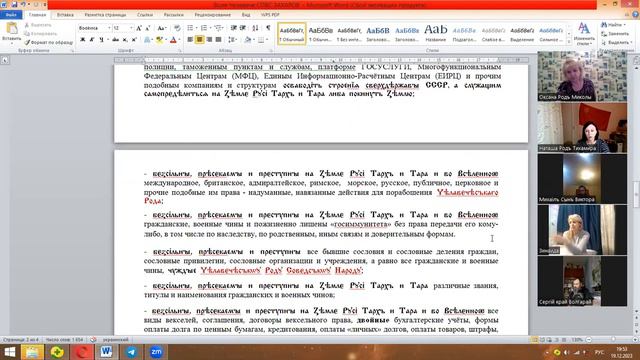Screen dimensions: 640x360
Task: Open the Windows Start button
Action: click(10, 352)
